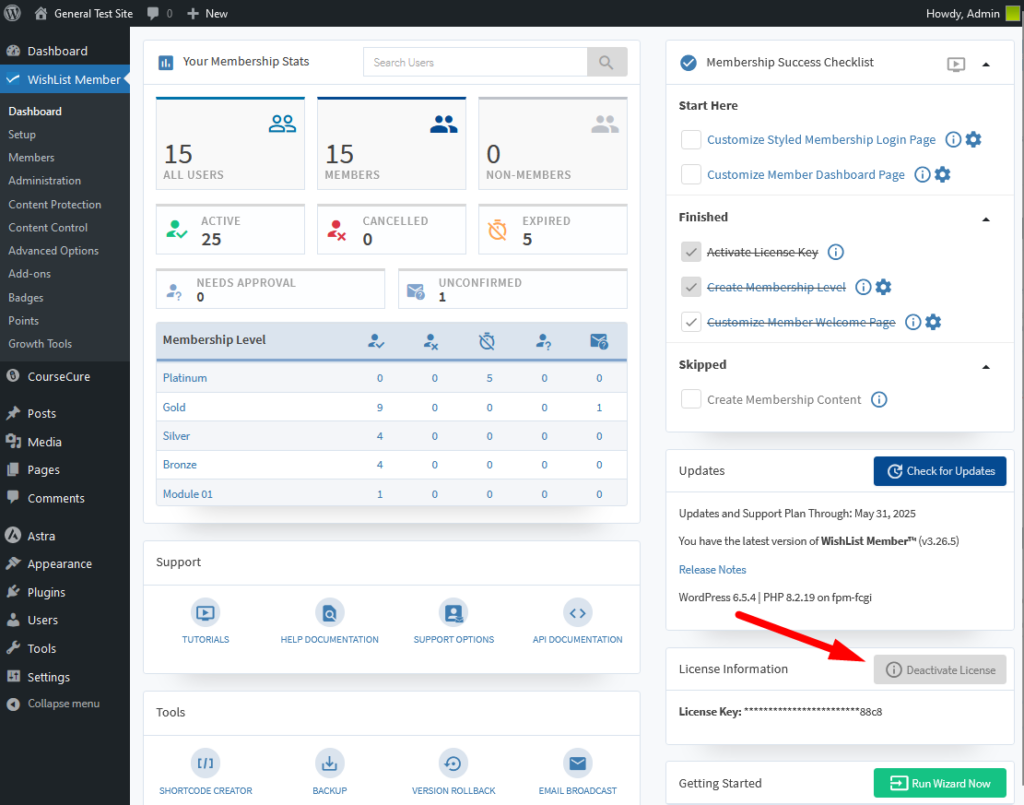Viewport: 1024px width, 805px height.
Task: Check the Customize Styled Membership Login Page box
Action: [690, 140]
